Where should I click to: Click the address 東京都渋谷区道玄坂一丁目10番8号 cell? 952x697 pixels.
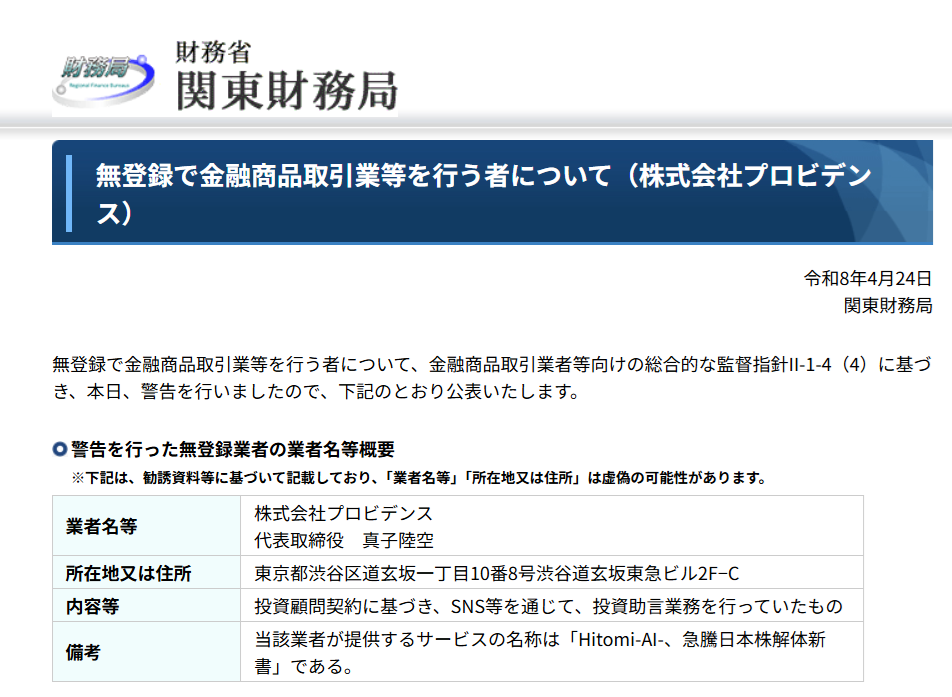551,573
